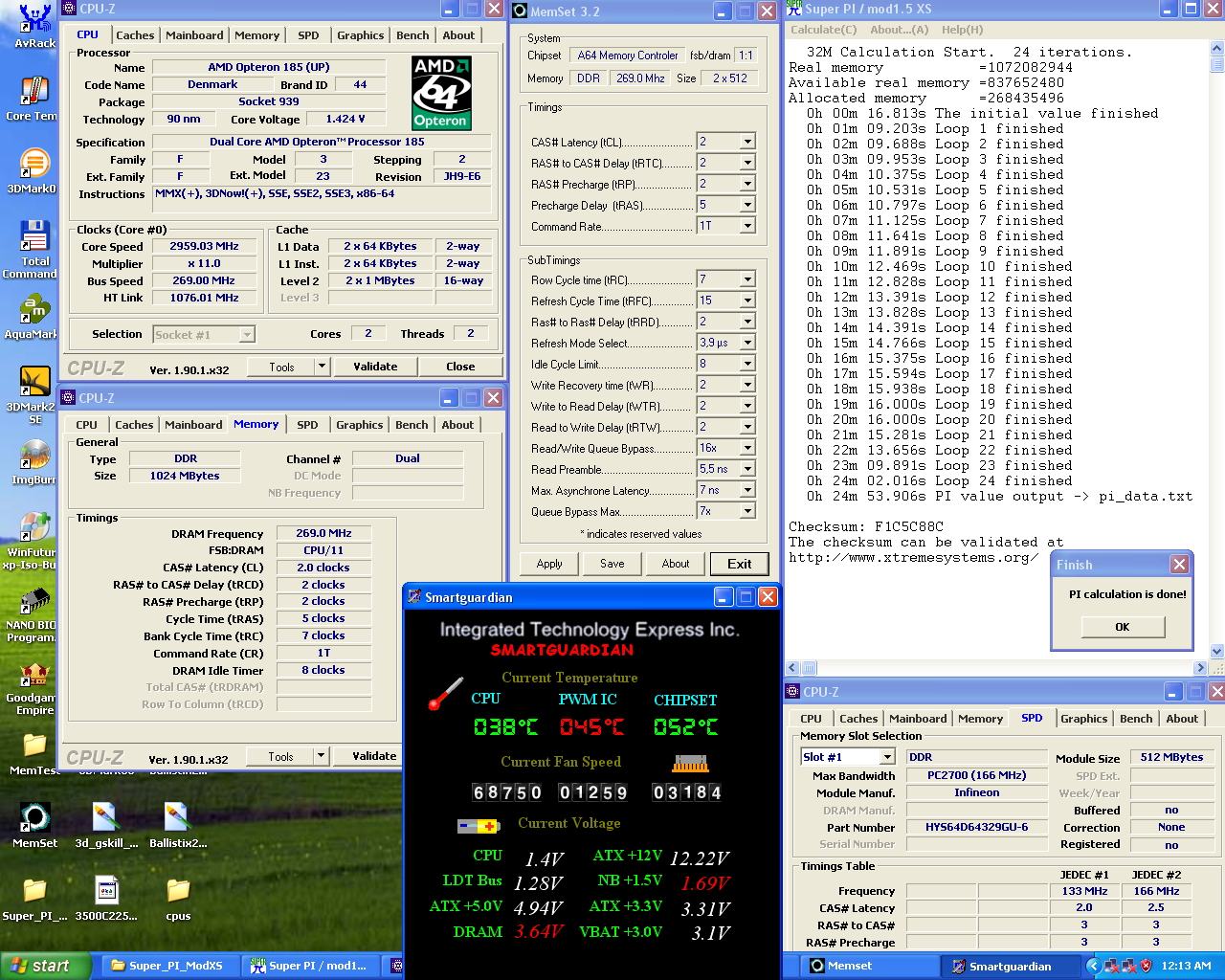The height and width of the screenshot is (980, 1225).
Task: Launch Total Commander desktop shortcut
Action: [33, 249]
